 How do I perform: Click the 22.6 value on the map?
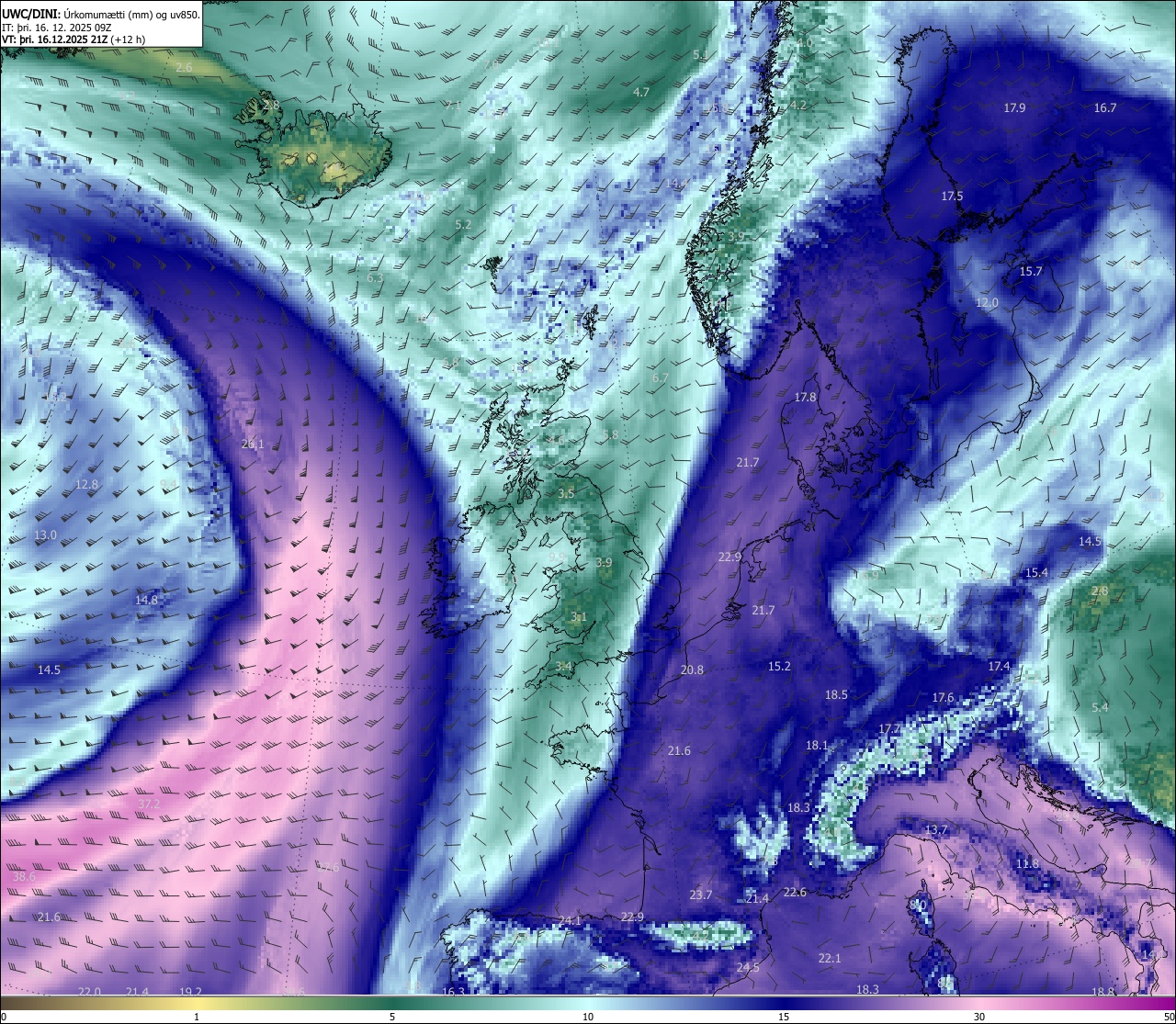point(795,892)
